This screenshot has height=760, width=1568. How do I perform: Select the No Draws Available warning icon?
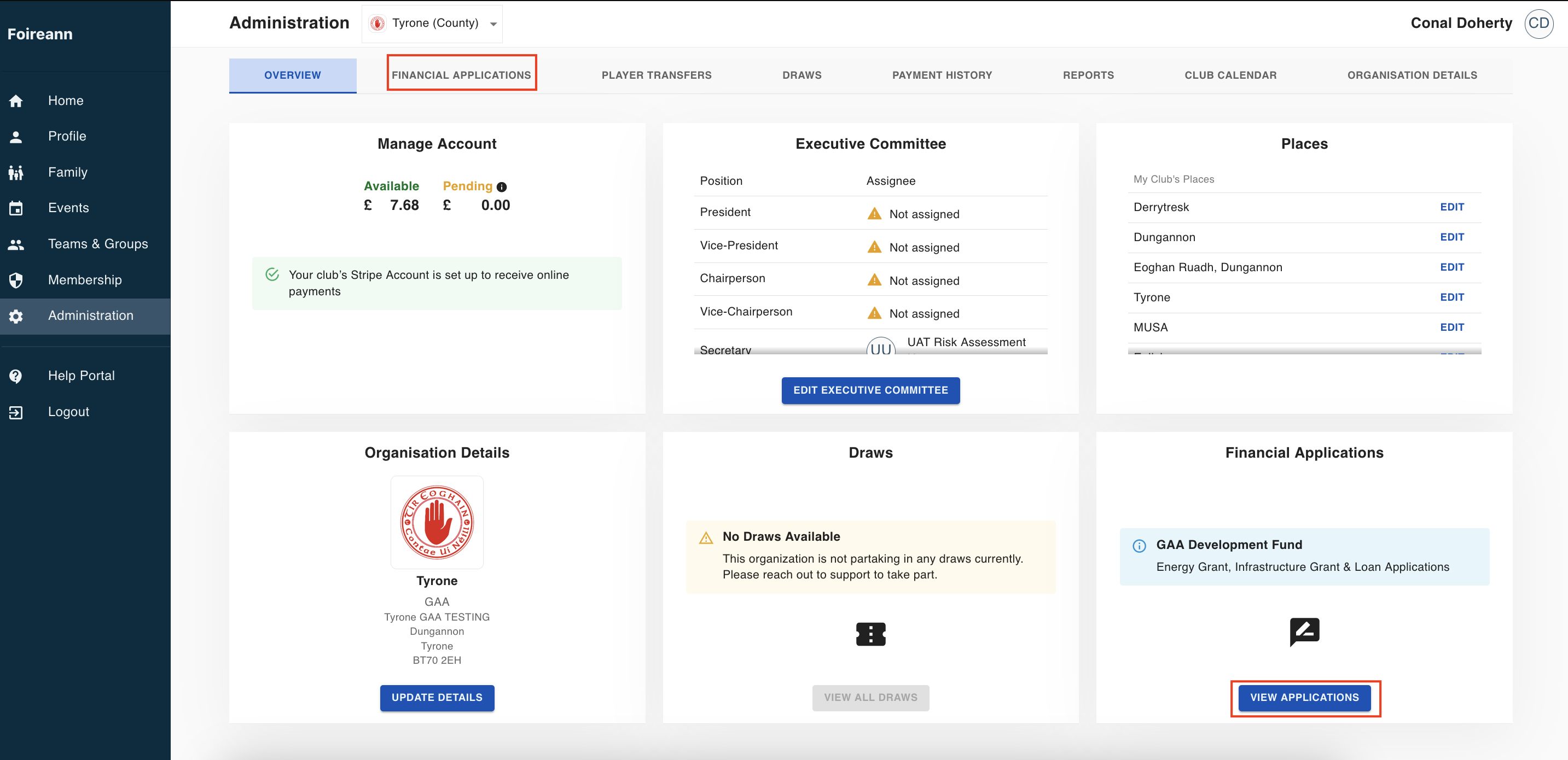tap(705, 538)
